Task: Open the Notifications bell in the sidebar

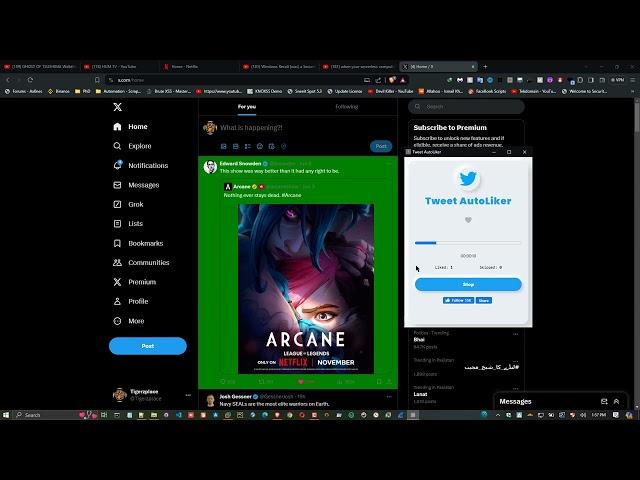Action: click(x=147, y=165)
